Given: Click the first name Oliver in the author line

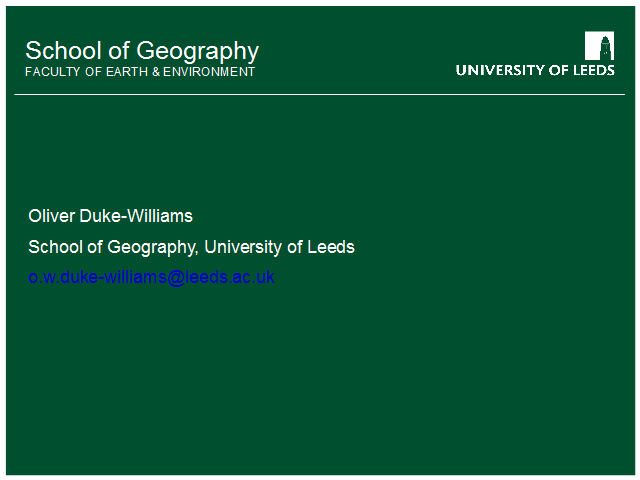Looking at the screenshot, I should [x=52, y=216].
